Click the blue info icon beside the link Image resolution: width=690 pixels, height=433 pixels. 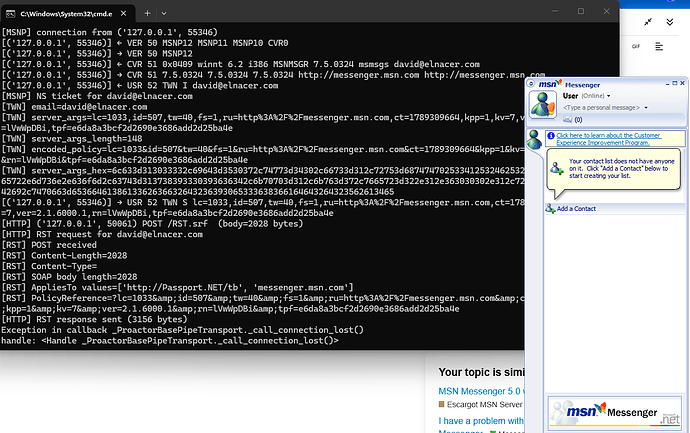coord(551,136)
